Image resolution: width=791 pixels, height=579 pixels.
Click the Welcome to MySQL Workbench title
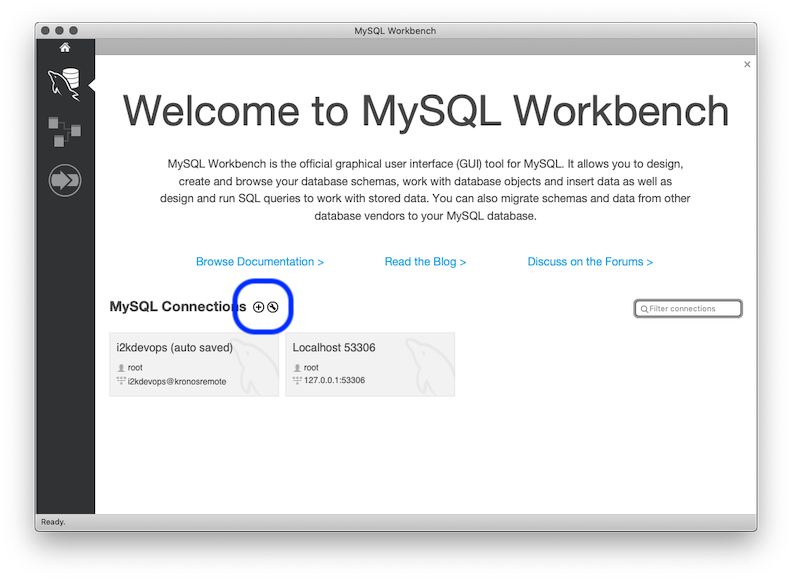tap(426, 111)
